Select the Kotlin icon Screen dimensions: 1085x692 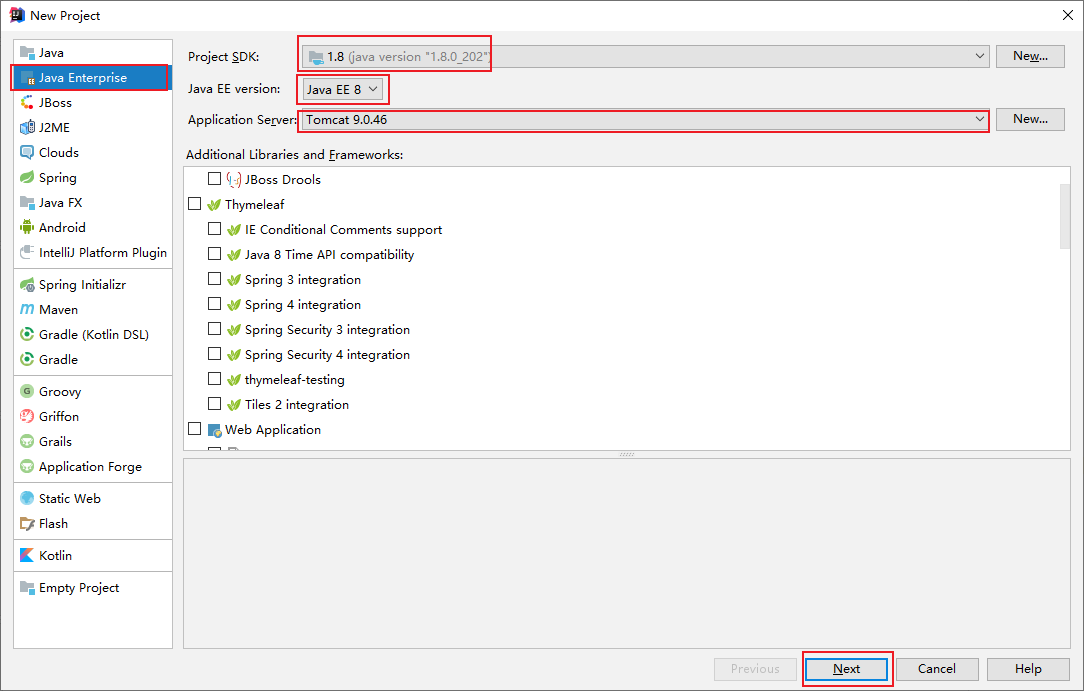coord(27,555)
